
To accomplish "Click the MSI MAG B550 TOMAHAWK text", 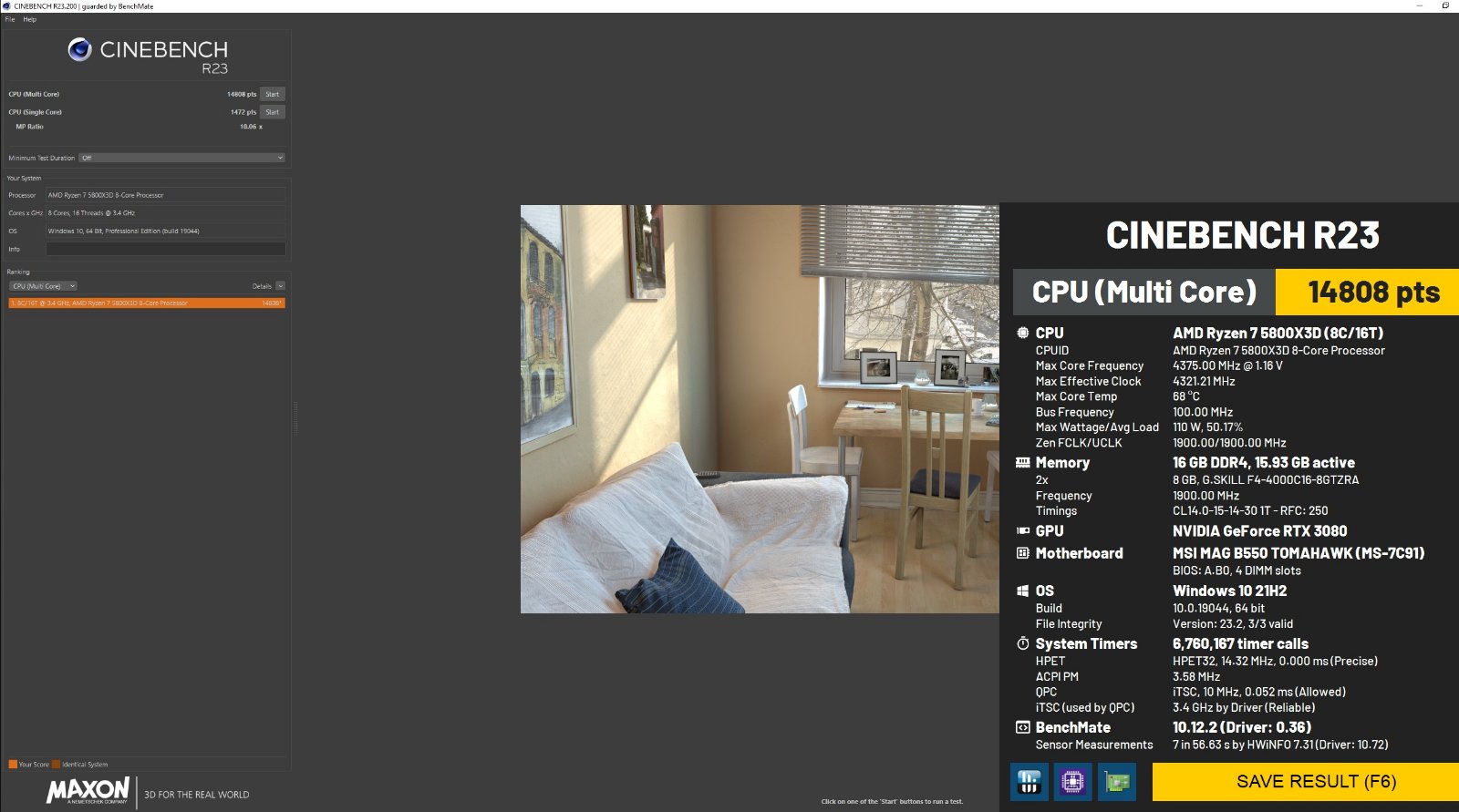I will [x=1299, y=553].
